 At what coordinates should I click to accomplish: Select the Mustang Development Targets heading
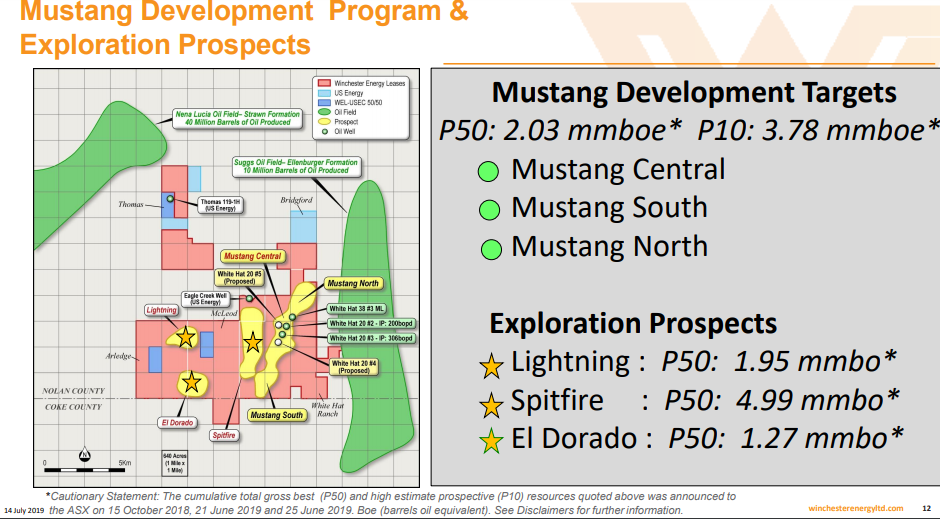(x=694, y=92)
